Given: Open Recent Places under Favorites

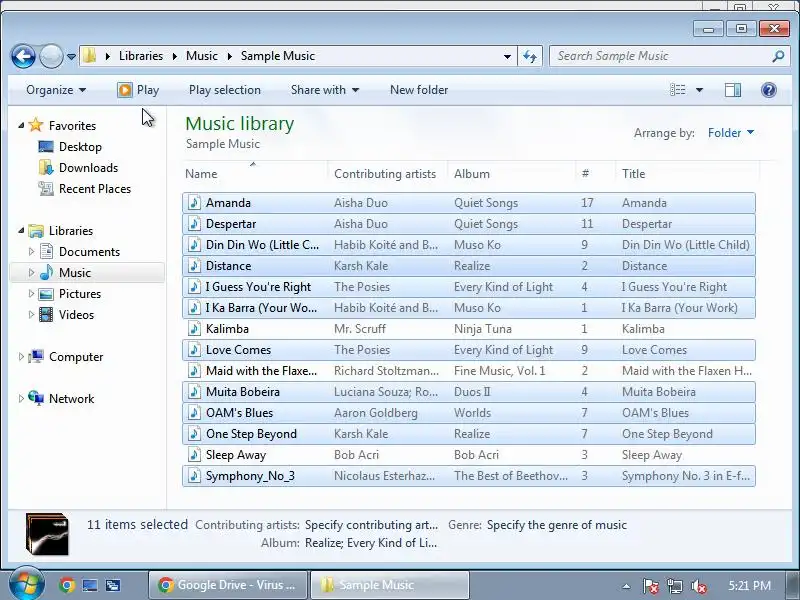Looking at the screenshot, I should [x=95, y=189].
